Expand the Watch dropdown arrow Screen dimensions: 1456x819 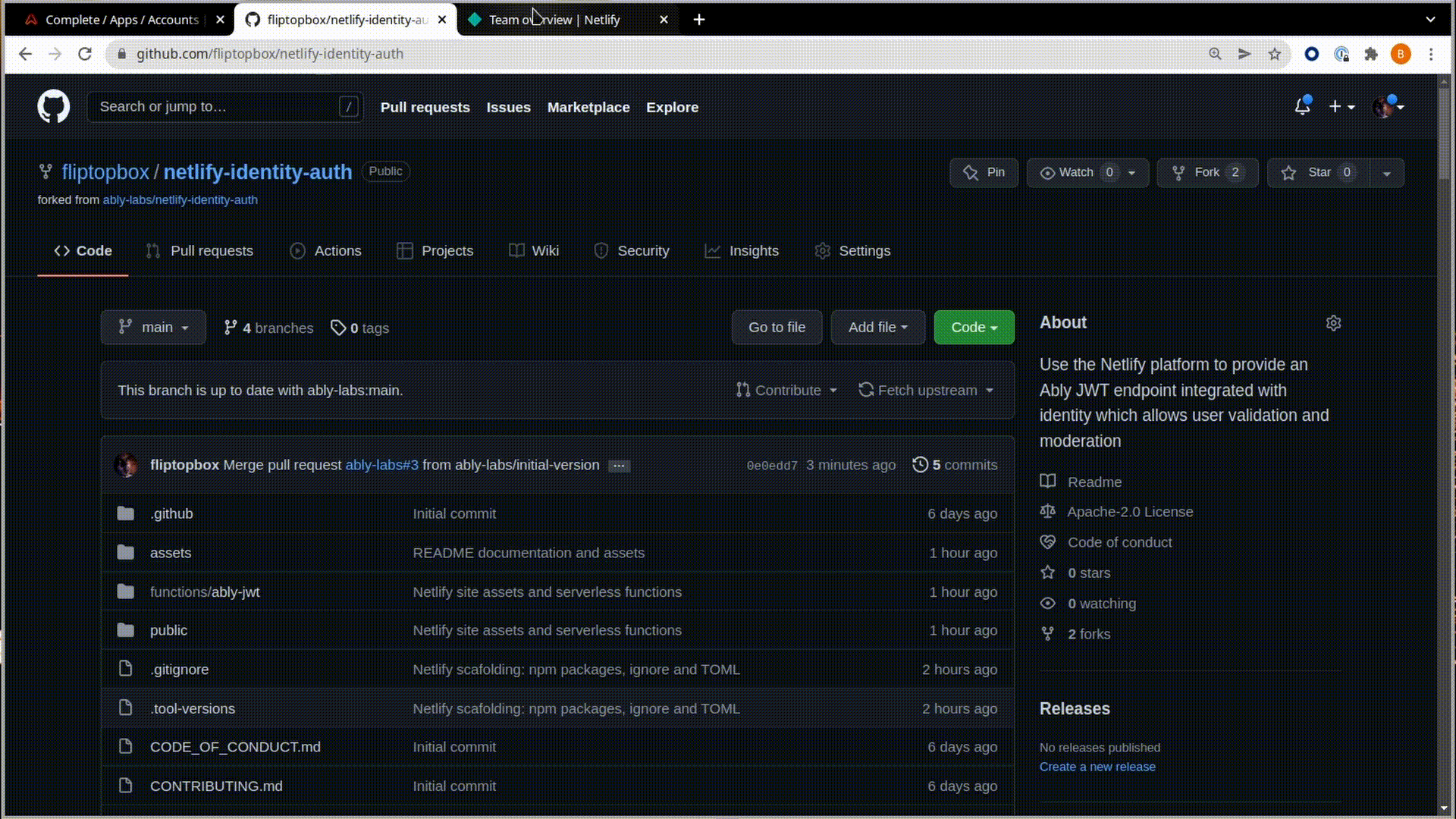(1130, 172)
